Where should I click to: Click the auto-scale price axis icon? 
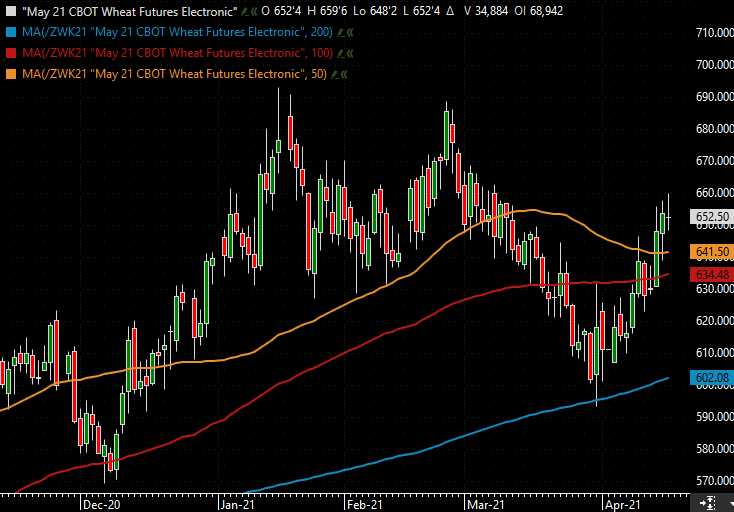point(707,503)
